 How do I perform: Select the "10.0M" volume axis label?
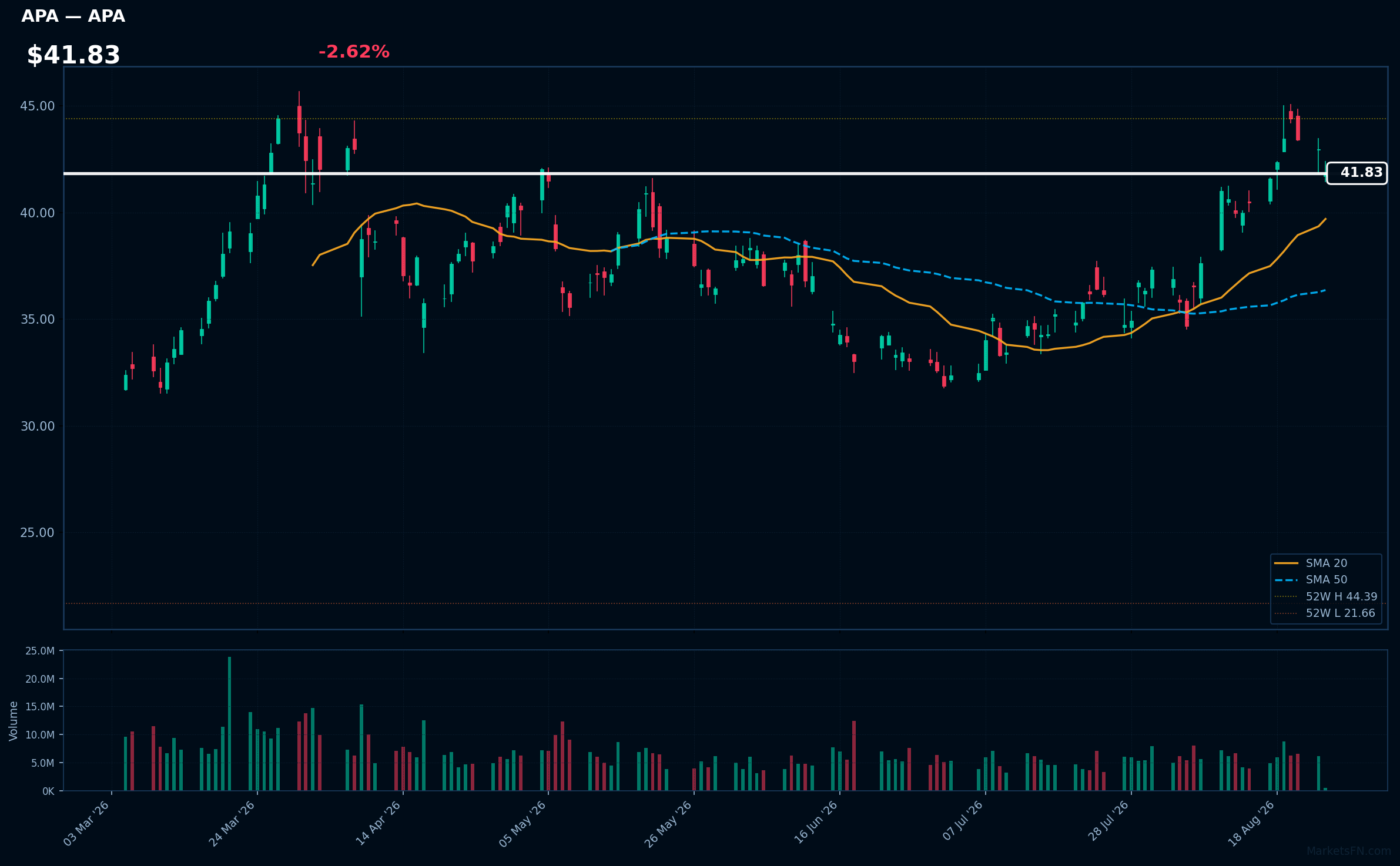40,735
